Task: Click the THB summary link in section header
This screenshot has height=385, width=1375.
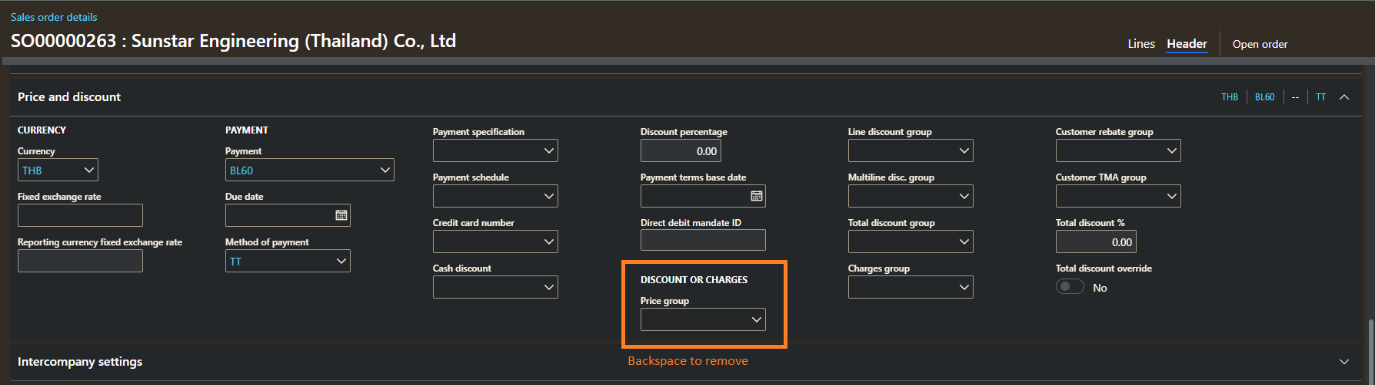Action: point(1229,97)
